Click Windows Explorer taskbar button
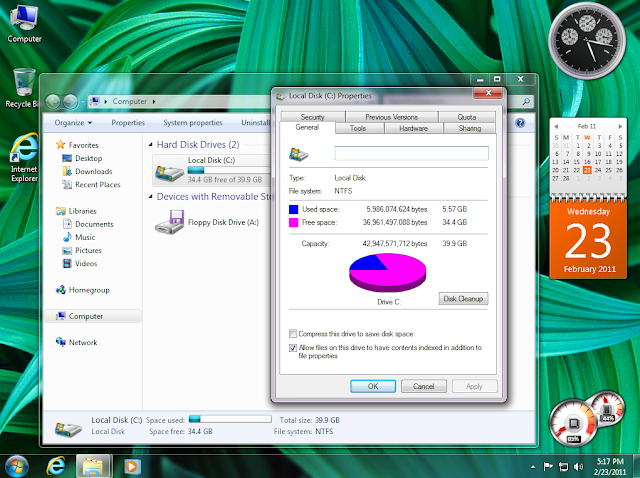The image size is (640, 478). coord(93,466)
